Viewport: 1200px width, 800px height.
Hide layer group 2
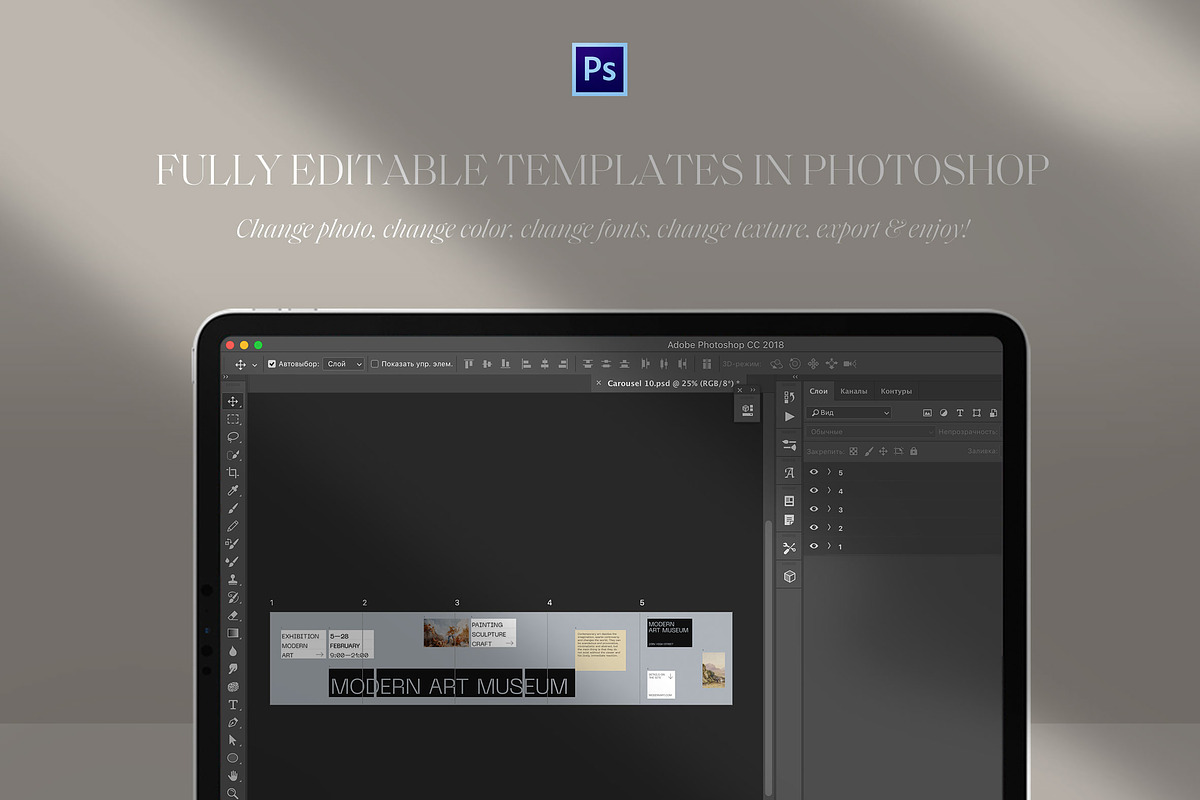point(814,527)
